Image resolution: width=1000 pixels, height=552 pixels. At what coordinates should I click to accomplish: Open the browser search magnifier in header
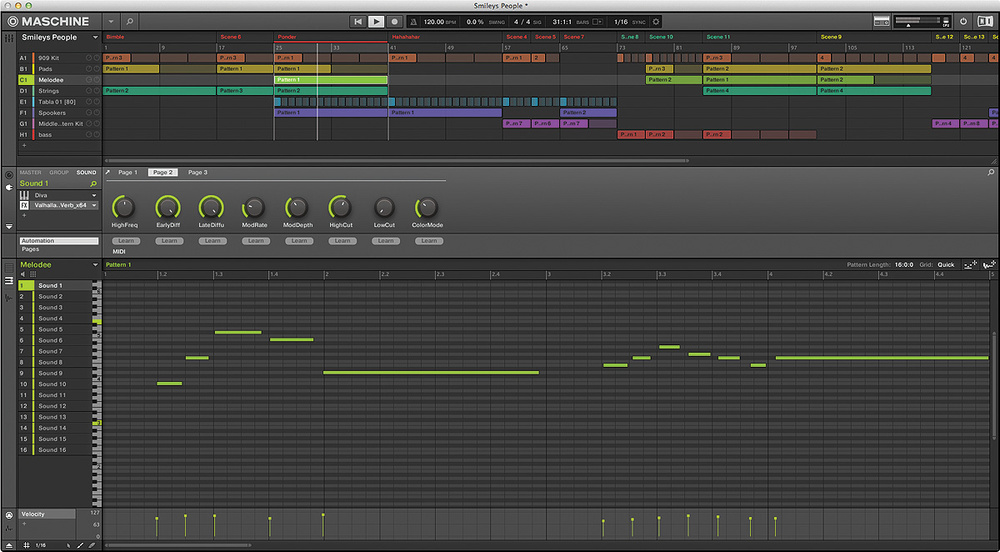129,21
